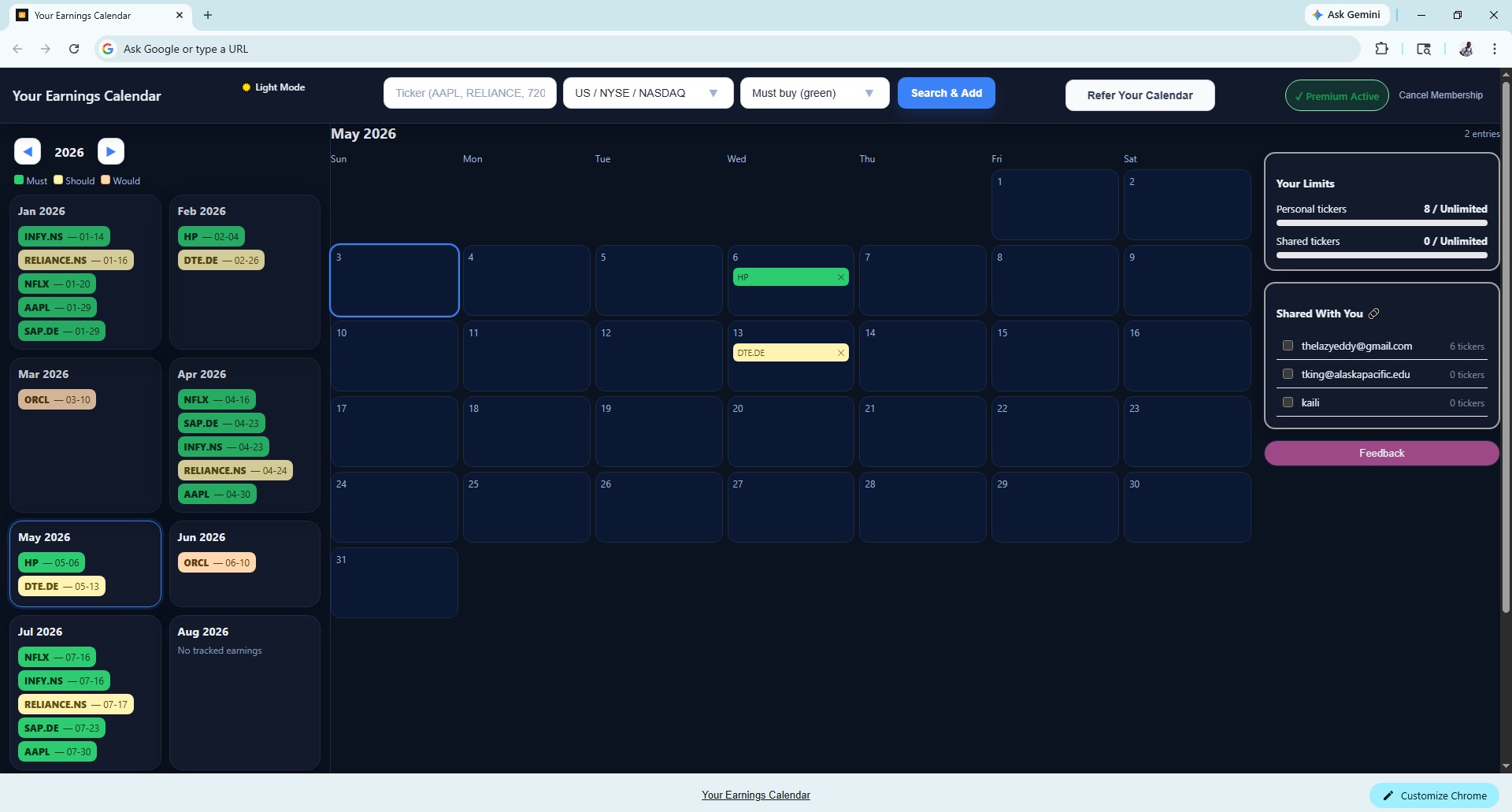Click SAP.DE 01-29 ticker chip

[x=61, y=331]
